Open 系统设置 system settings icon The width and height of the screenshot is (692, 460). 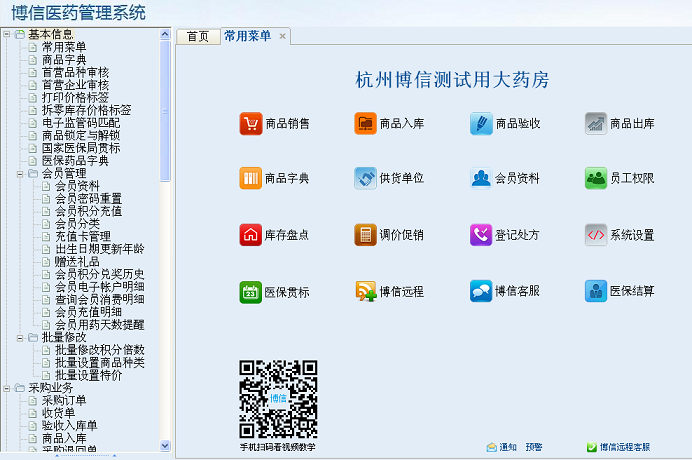pyautogui.click(x=596, y=235)
